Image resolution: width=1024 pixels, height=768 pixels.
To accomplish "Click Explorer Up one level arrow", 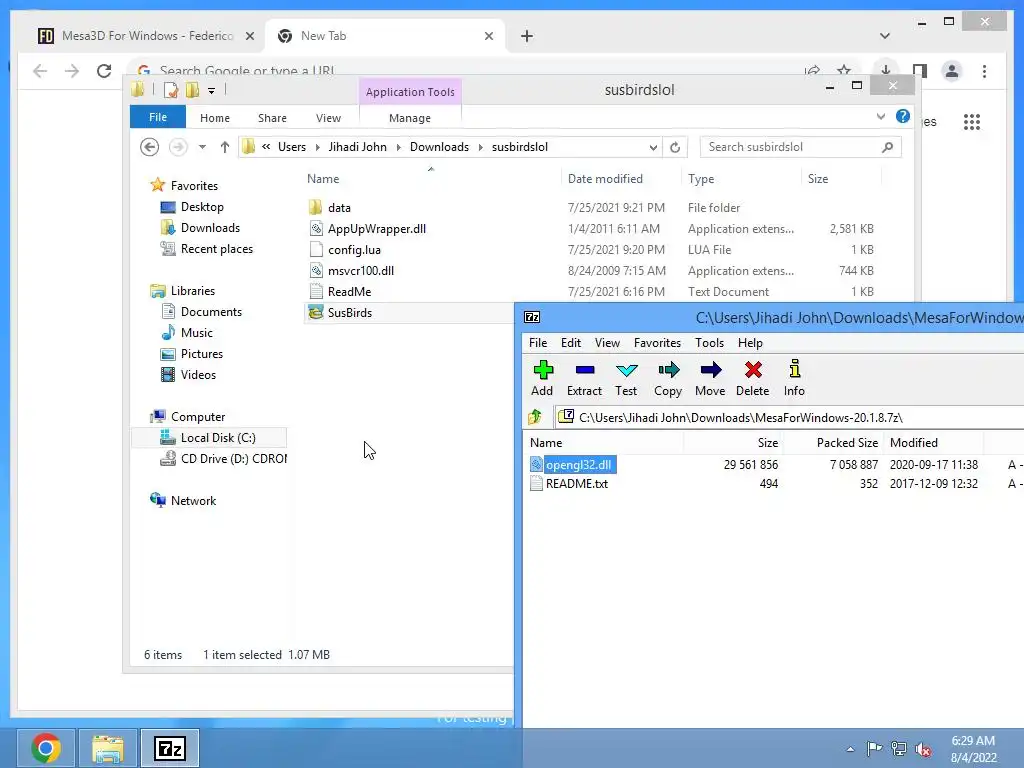I will (225, 147).
